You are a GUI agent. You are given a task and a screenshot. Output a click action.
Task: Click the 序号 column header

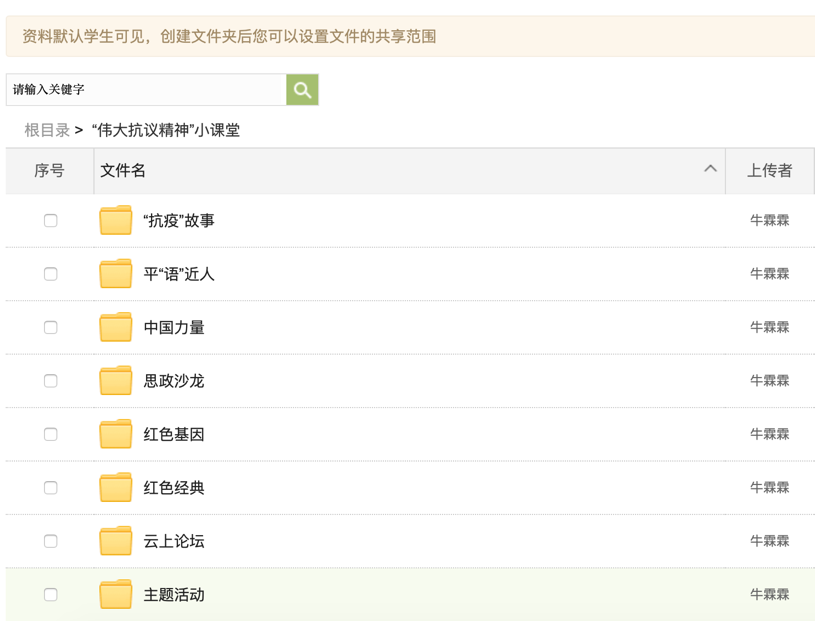pyautogui.click(x=49, y=171)
